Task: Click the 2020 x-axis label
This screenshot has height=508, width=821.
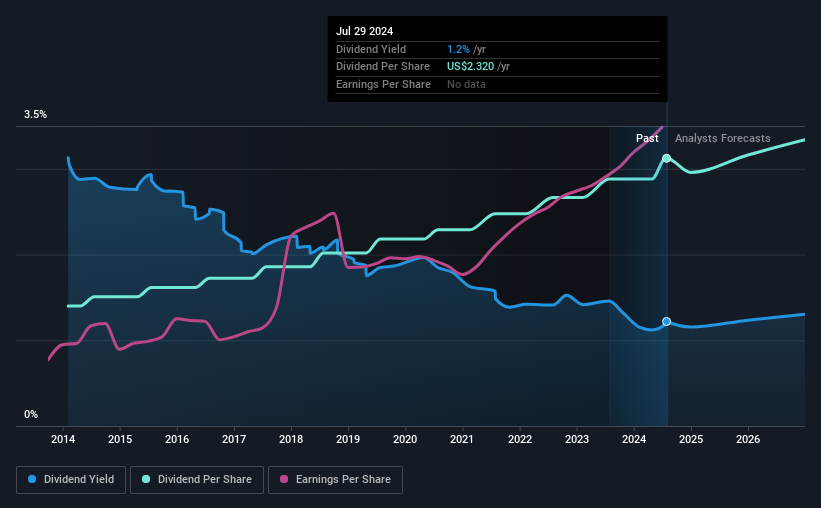Action: 405,439
